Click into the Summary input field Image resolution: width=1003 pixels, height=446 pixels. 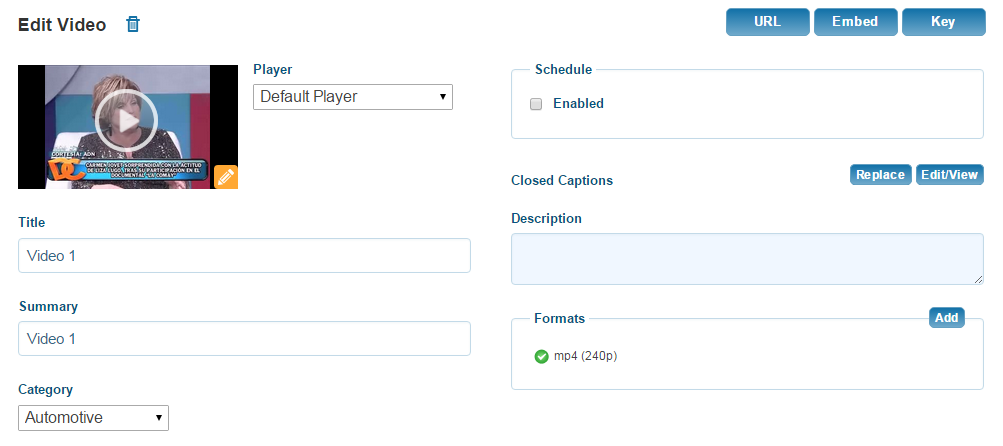click(244, 338)
